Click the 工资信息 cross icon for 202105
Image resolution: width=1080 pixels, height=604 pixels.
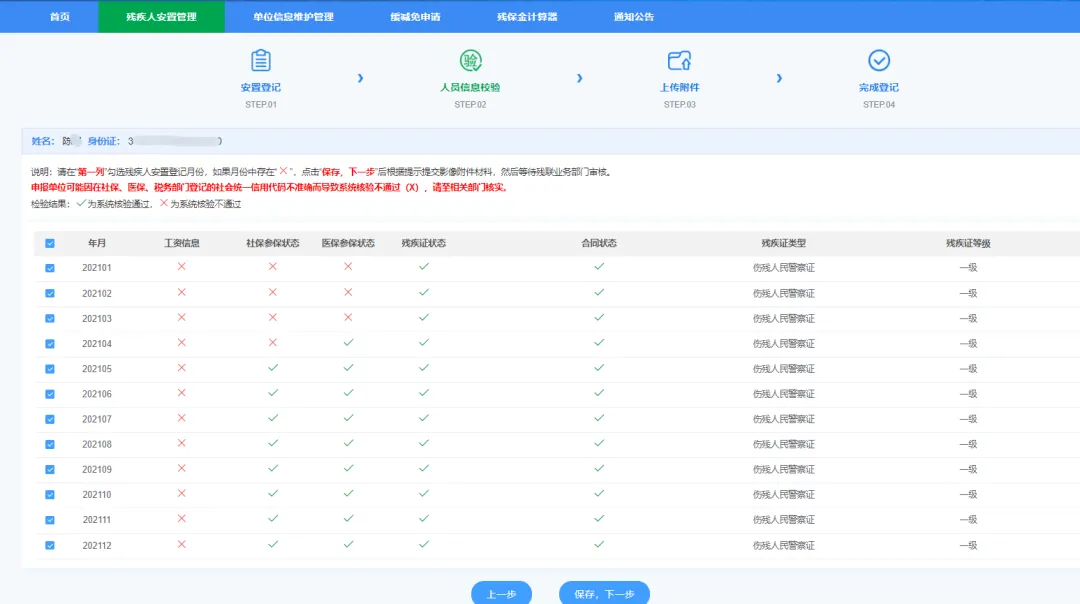coord(182,368)
